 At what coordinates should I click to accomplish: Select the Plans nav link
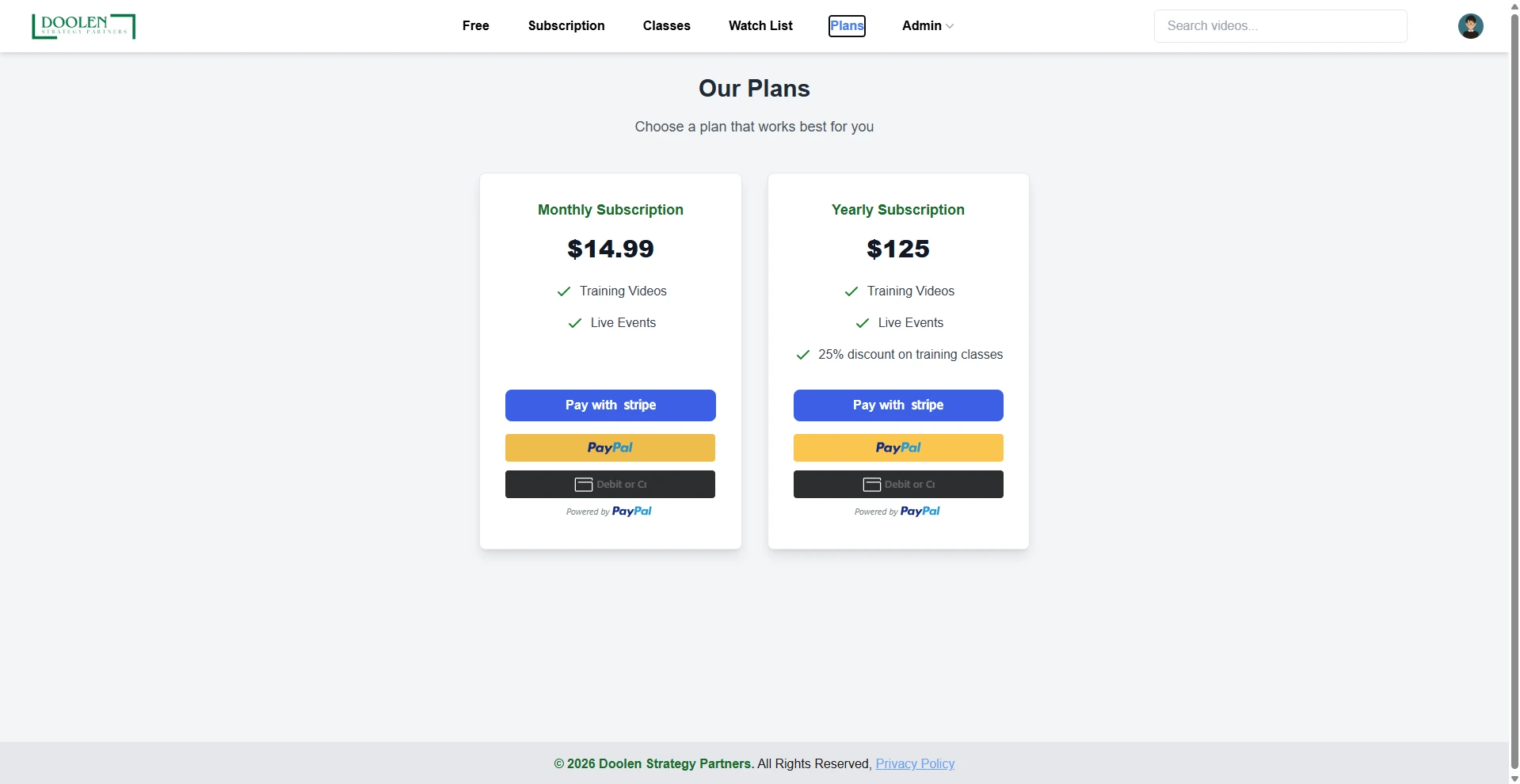(x=847, y=26)
